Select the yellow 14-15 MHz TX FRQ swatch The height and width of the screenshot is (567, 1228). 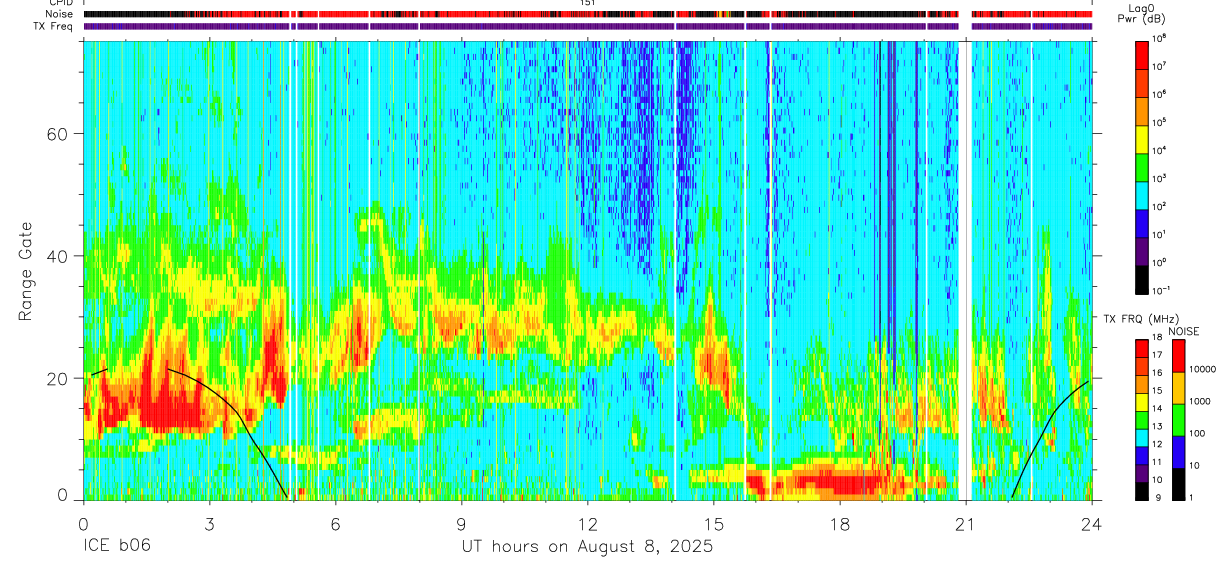point(1142,402)
